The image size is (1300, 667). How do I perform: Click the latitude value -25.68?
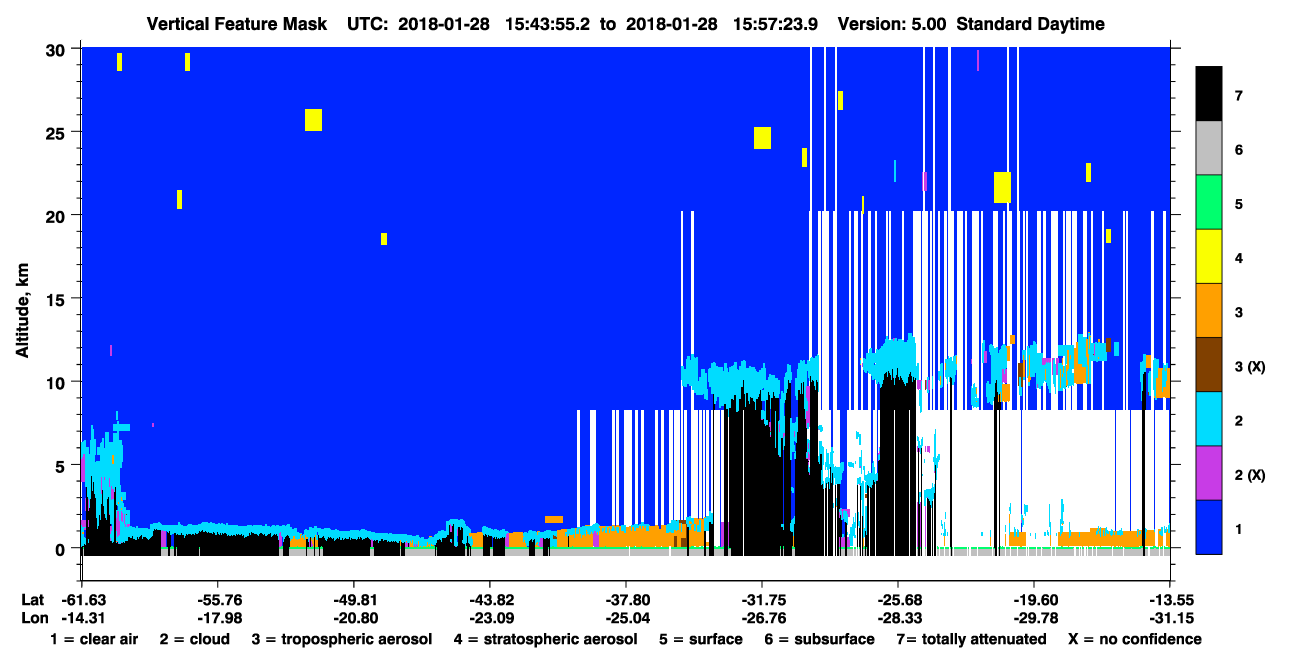point(898,600)
